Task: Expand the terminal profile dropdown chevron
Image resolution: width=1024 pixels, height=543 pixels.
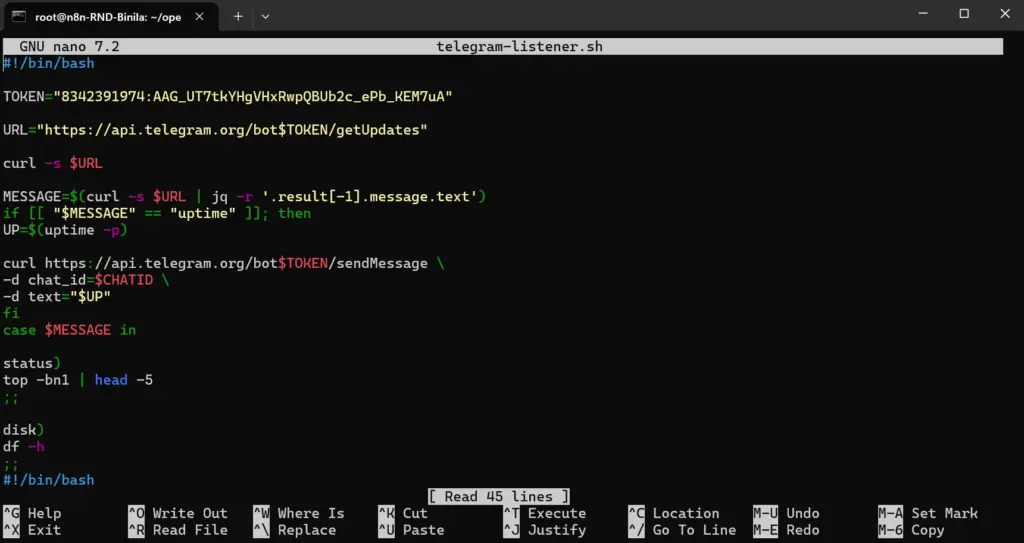Action: (265, 16)
